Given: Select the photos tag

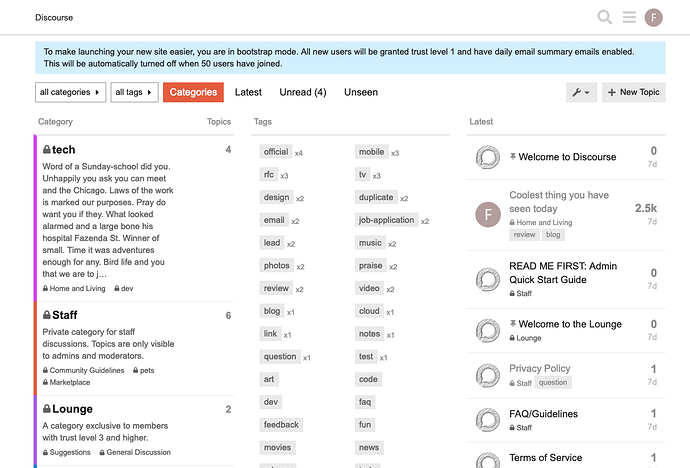Looking at the screenshot, I should (276, 266).
